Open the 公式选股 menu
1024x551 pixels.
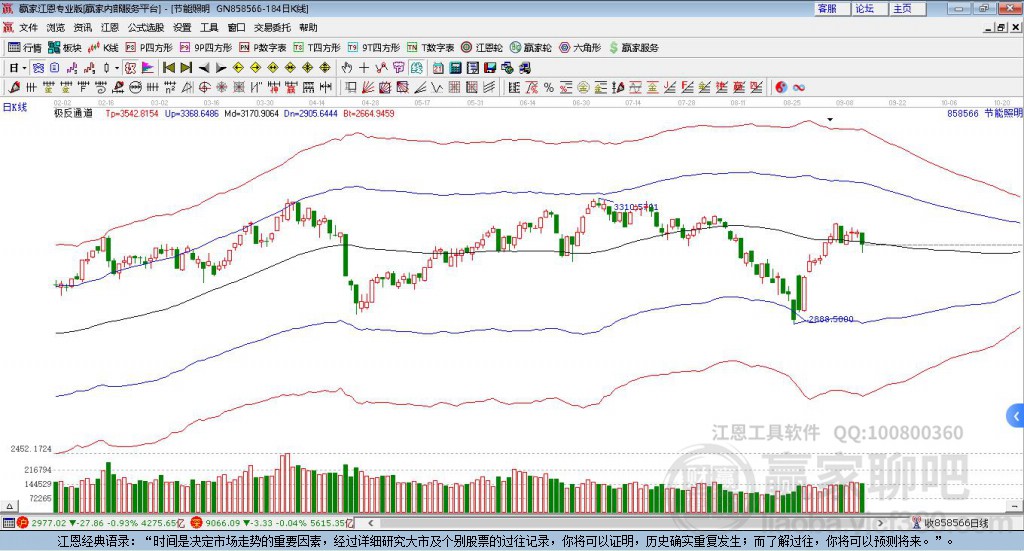tap(146, 27)
